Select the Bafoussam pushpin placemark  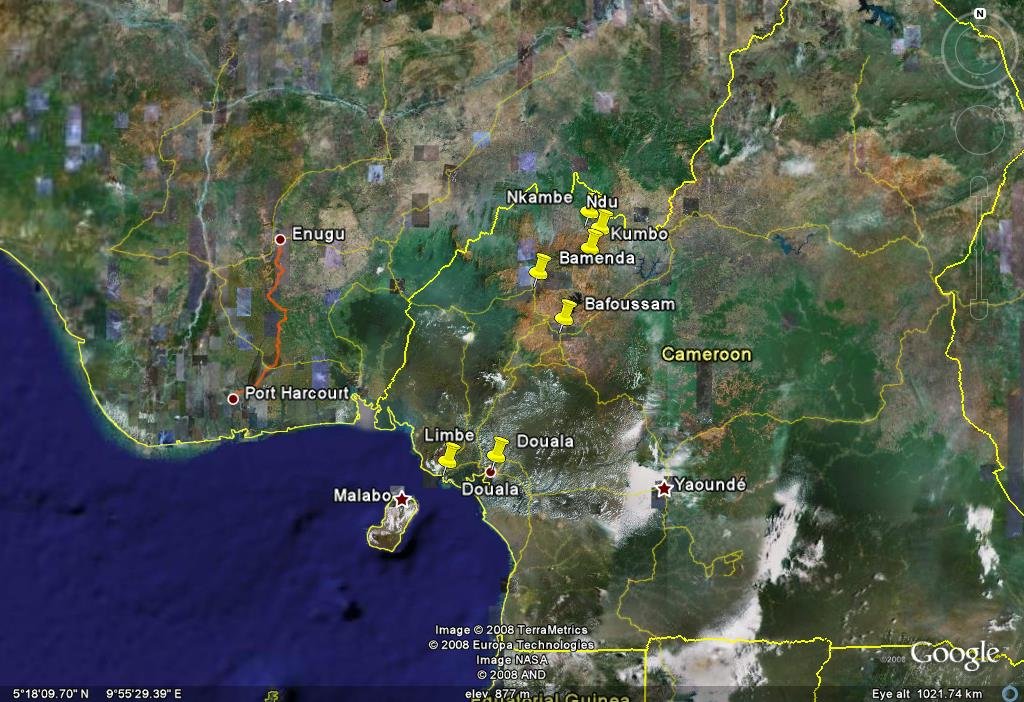(x=567, y=312)
